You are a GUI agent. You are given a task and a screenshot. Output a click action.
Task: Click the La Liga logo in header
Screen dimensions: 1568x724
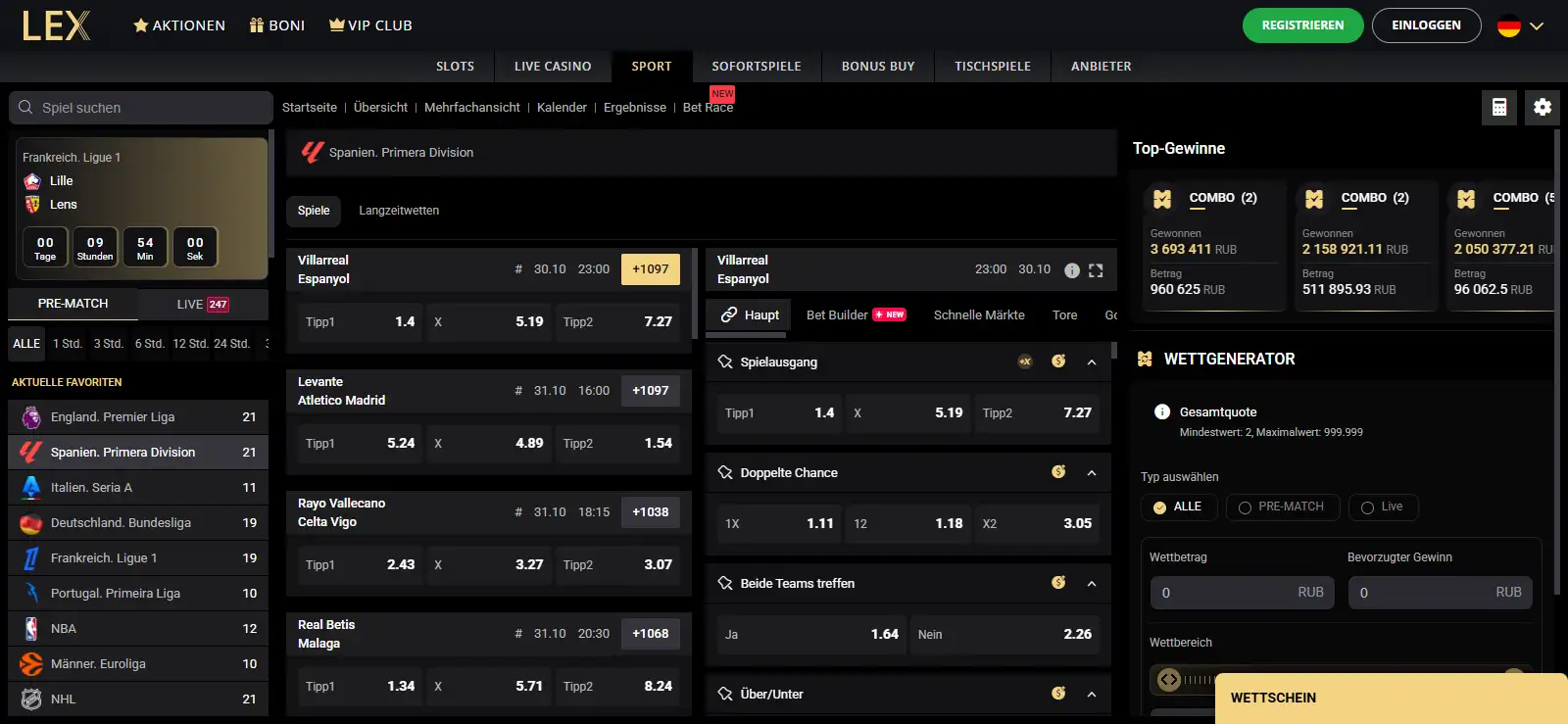[313, 152]
